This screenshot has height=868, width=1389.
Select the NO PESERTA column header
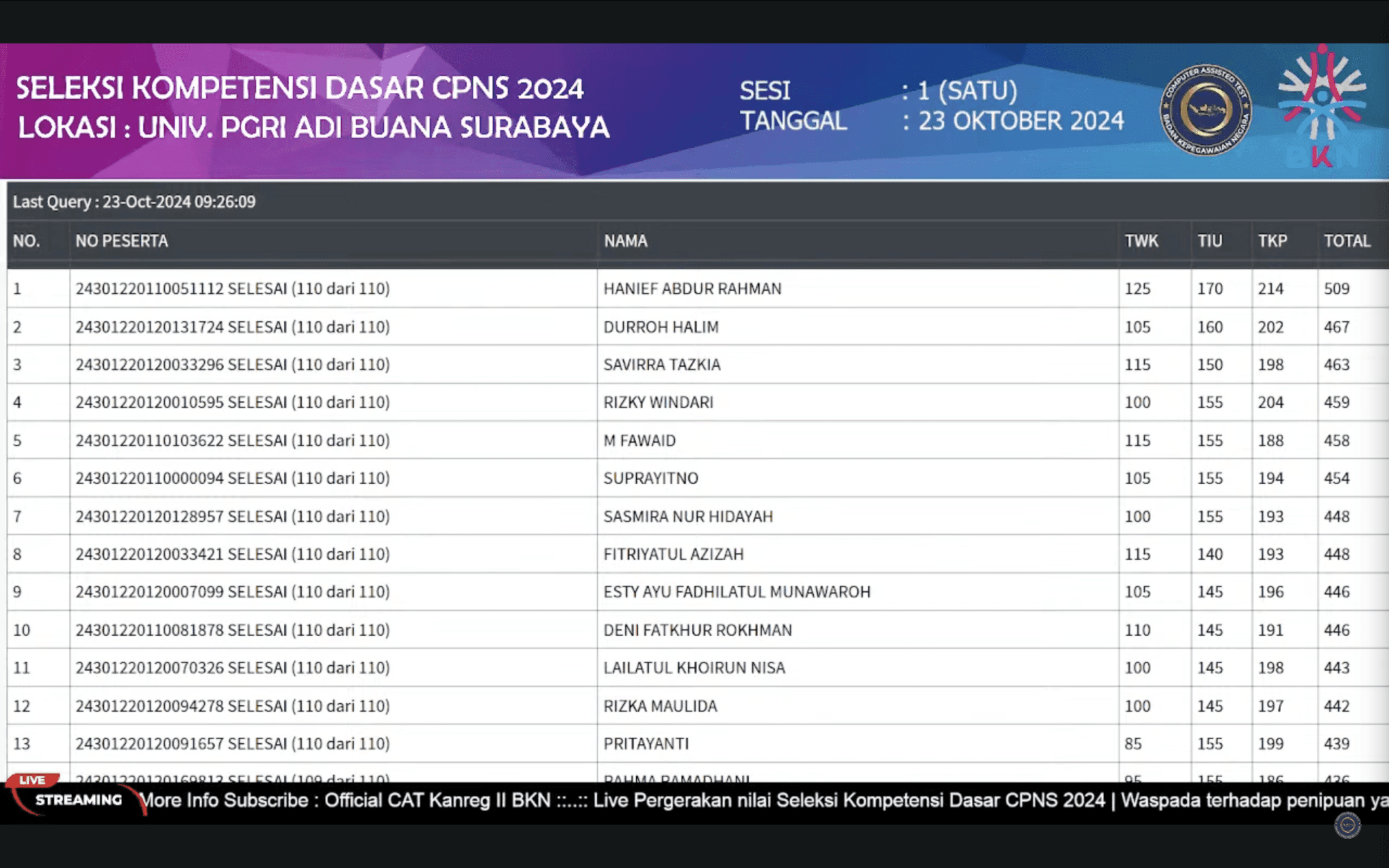(x=122, y=241)
